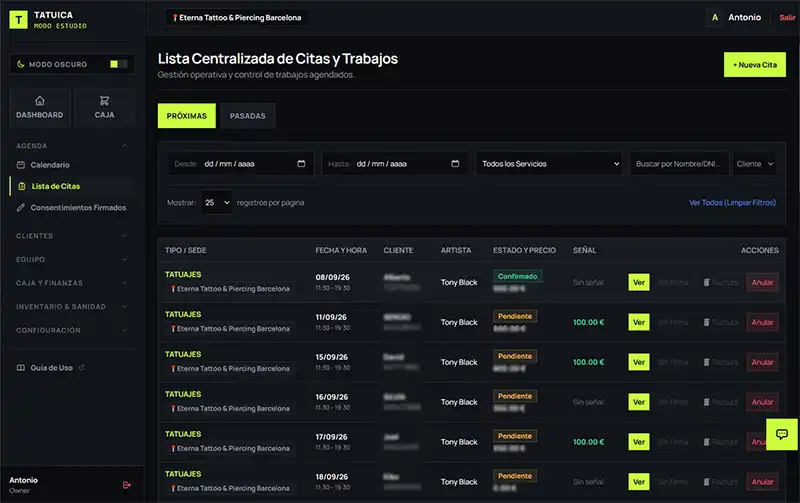Click Anular for the 18/09/26 appointment
The height and width of the screenshot is (503, 800).
pos(762,482)
